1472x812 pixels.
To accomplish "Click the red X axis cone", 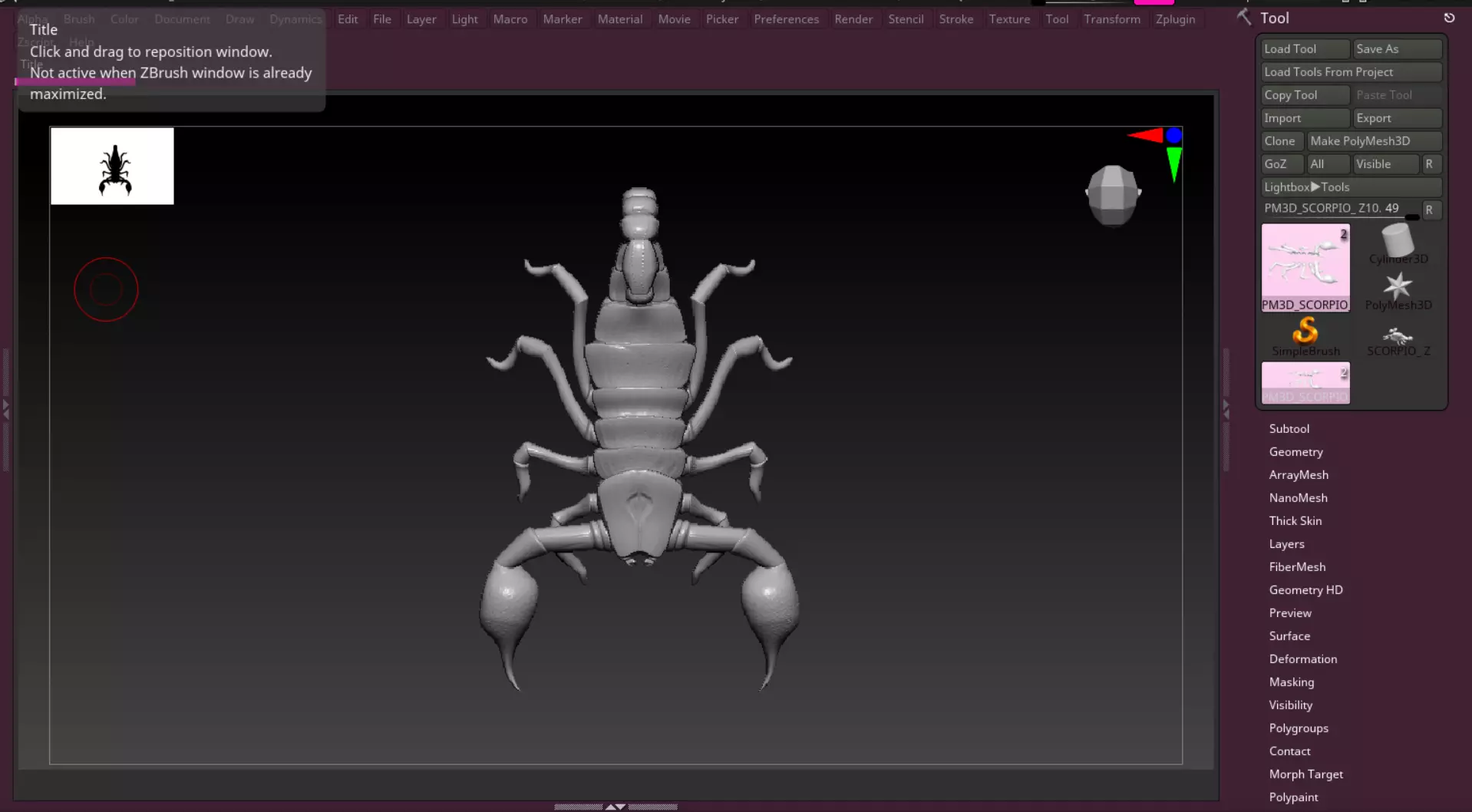I will tap(1145, 136).
